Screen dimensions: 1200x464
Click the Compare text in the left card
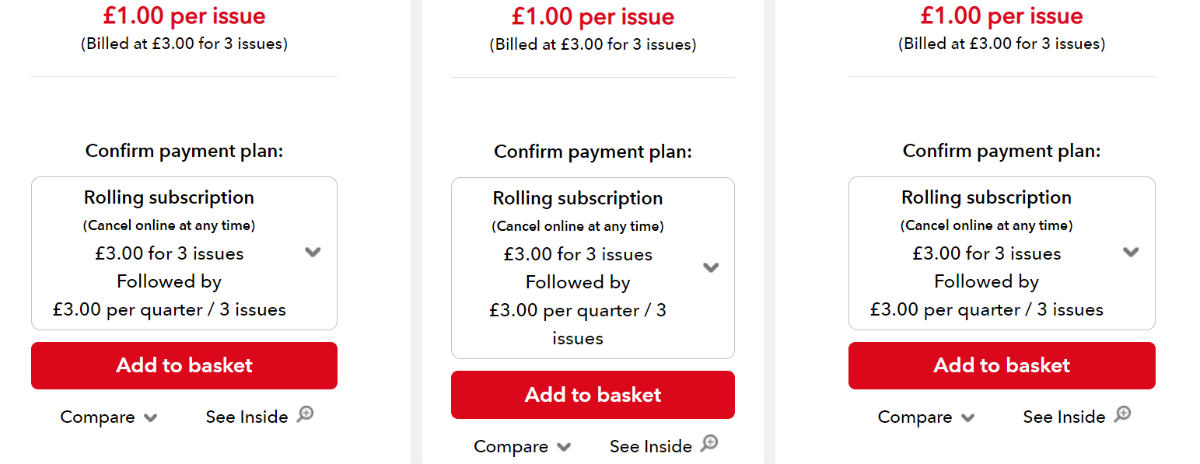97,417
